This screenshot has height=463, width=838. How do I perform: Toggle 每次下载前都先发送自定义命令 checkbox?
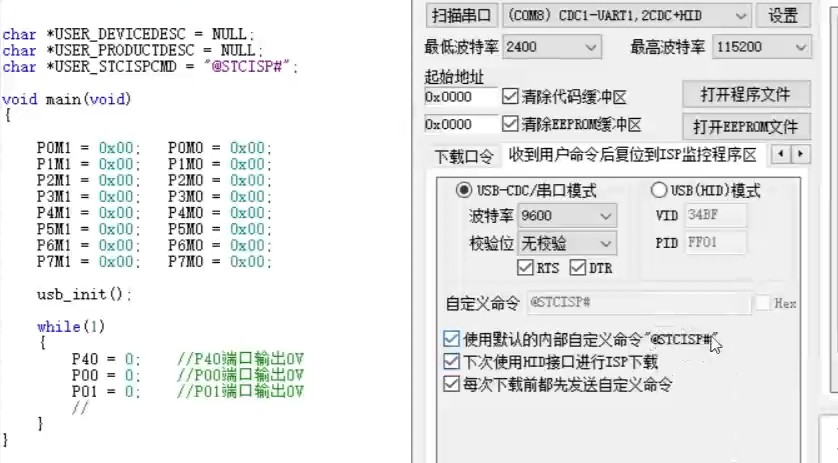click(451, 384)
